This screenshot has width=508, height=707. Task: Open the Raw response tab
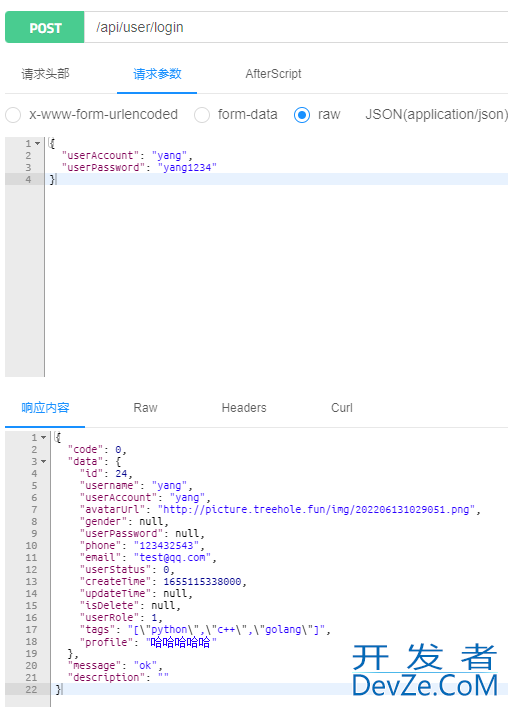tap(145, 408)
